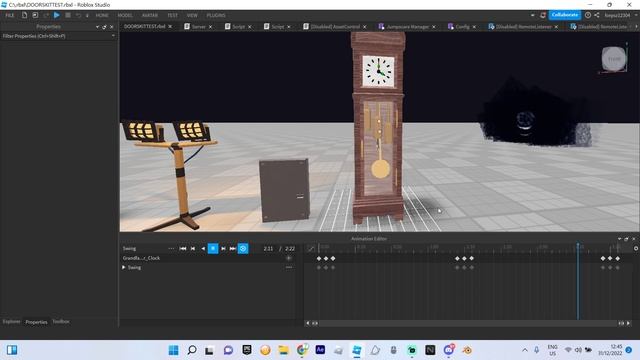Switch to the HOME ribbon tab
640x360 pixels.
[x=102, y=16]
